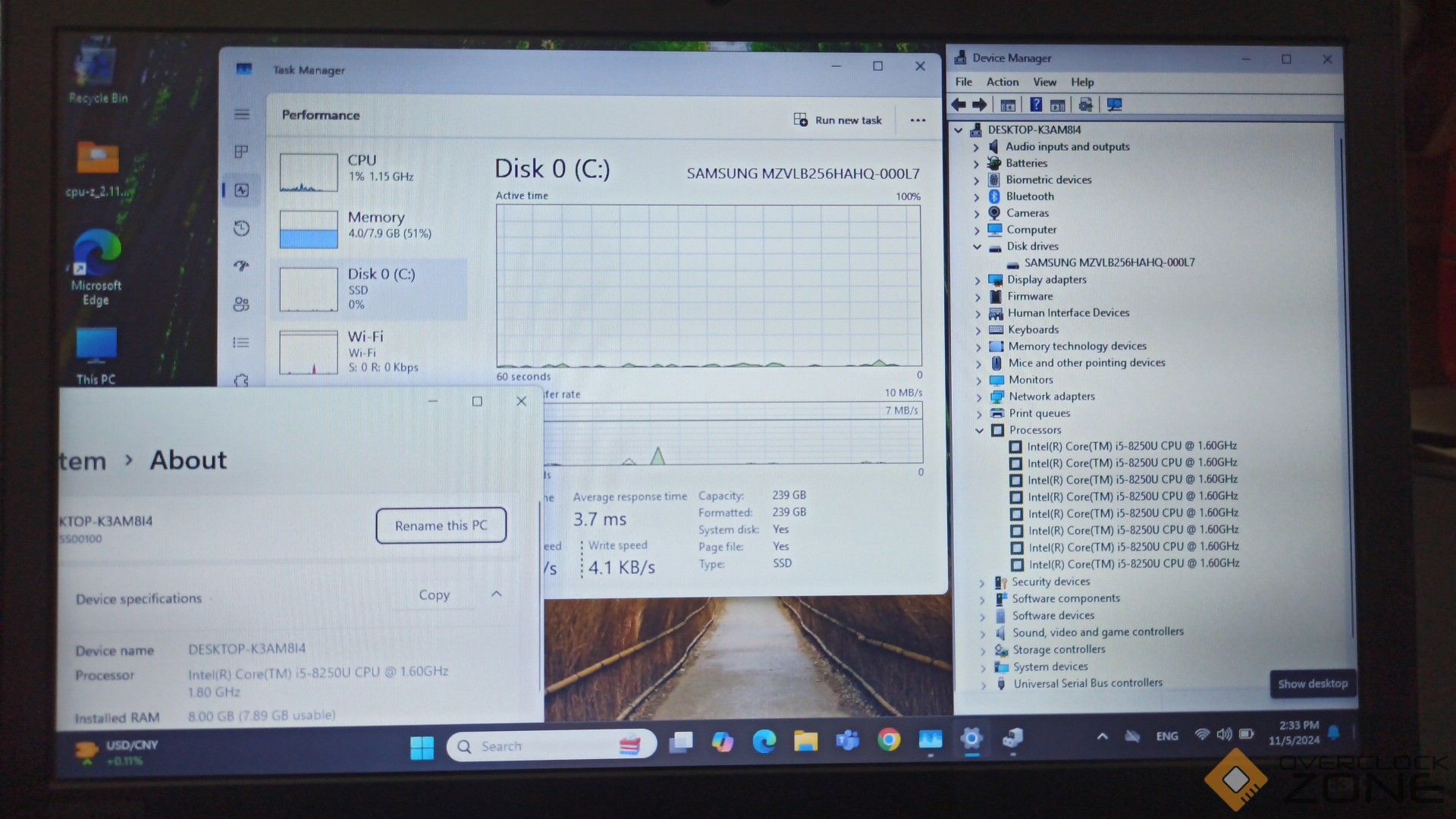Collapse the Device specifications section
The width and height of the screenshot is (1456, 819).
497,594
